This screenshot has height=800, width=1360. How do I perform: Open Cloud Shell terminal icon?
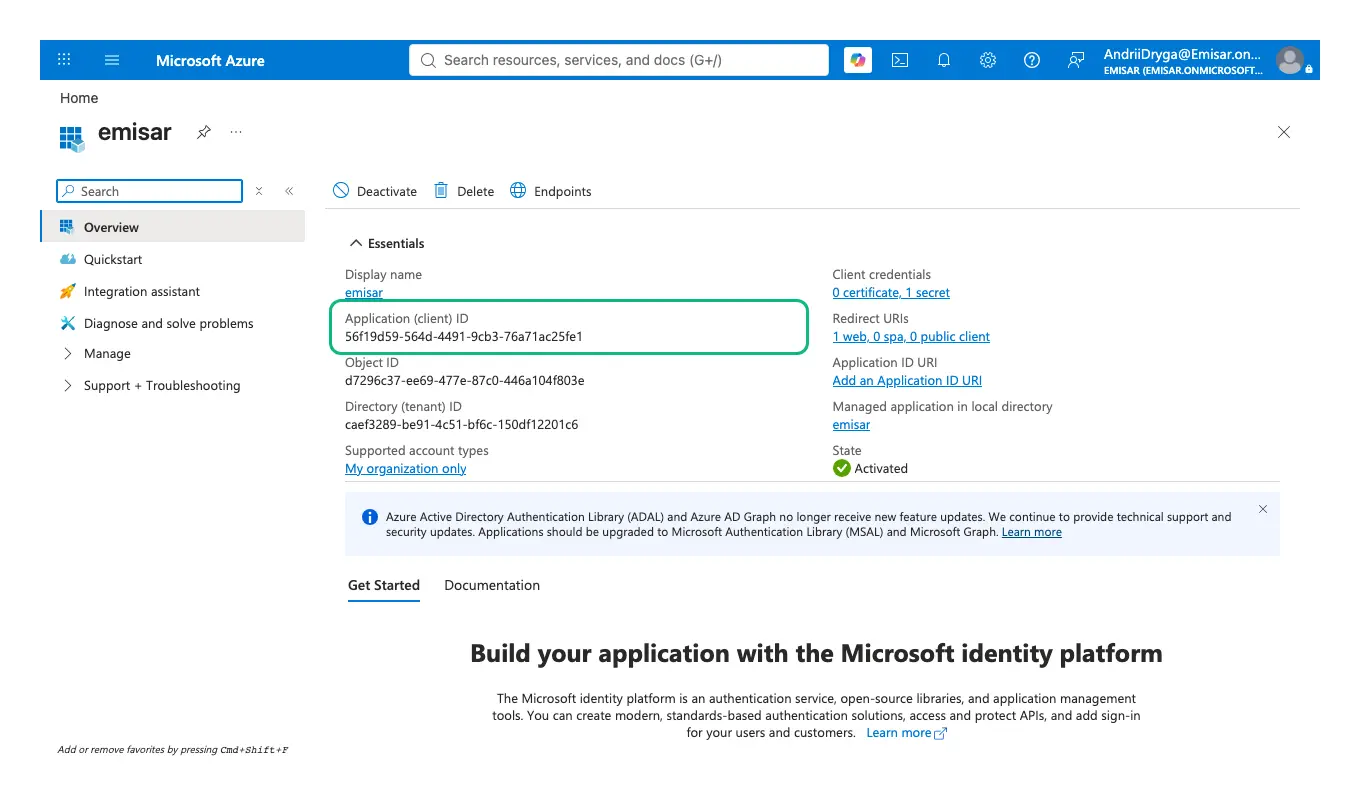[900, 60]
